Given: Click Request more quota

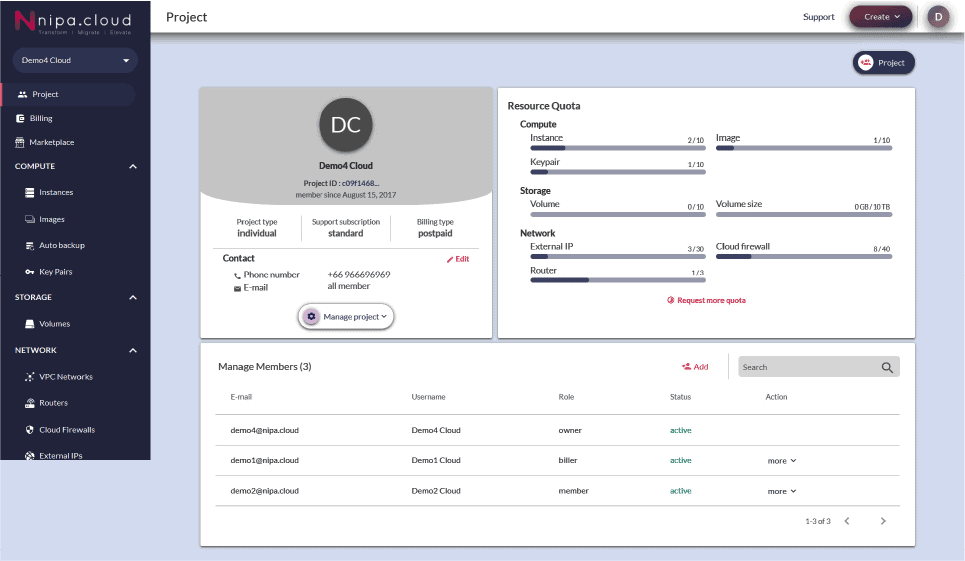Looking at the screenshot, I should tap(707, 300).
